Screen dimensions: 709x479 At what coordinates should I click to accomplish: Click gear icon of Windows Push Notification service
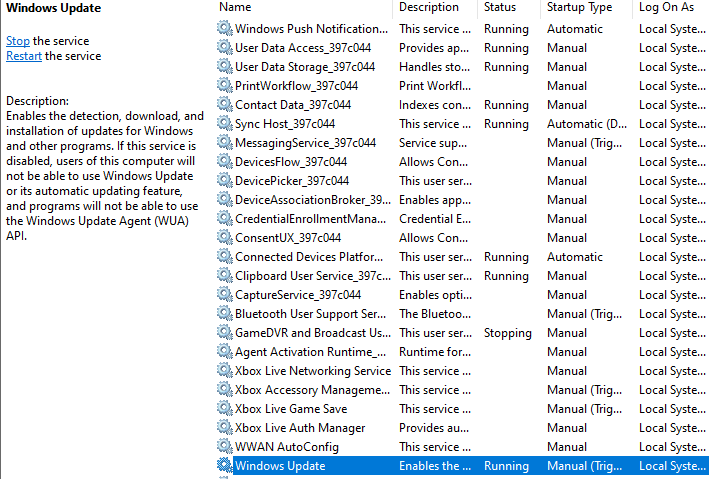(224, 28)
